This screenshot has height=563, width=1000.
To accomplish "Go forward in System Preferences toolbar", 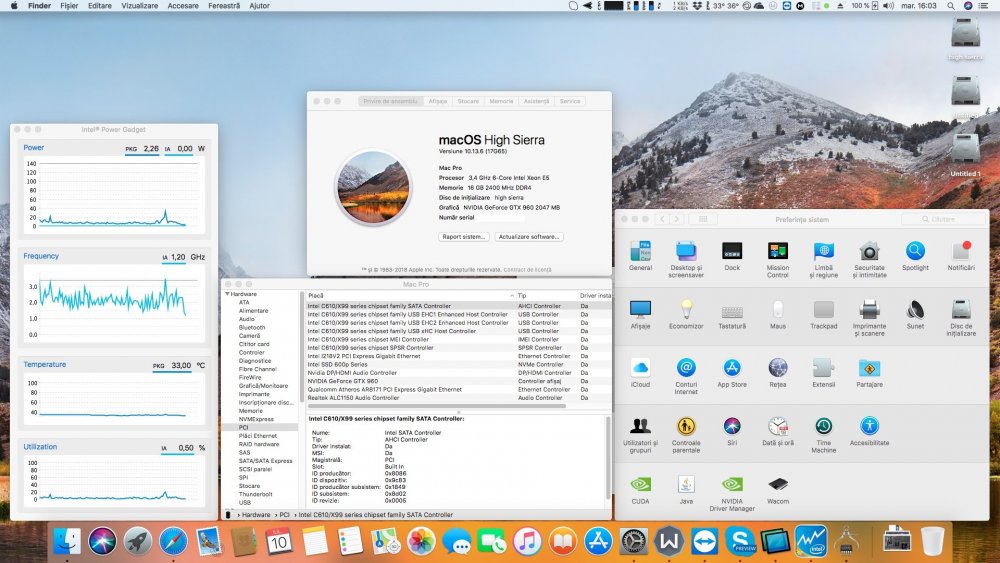I will click(677, 219).
